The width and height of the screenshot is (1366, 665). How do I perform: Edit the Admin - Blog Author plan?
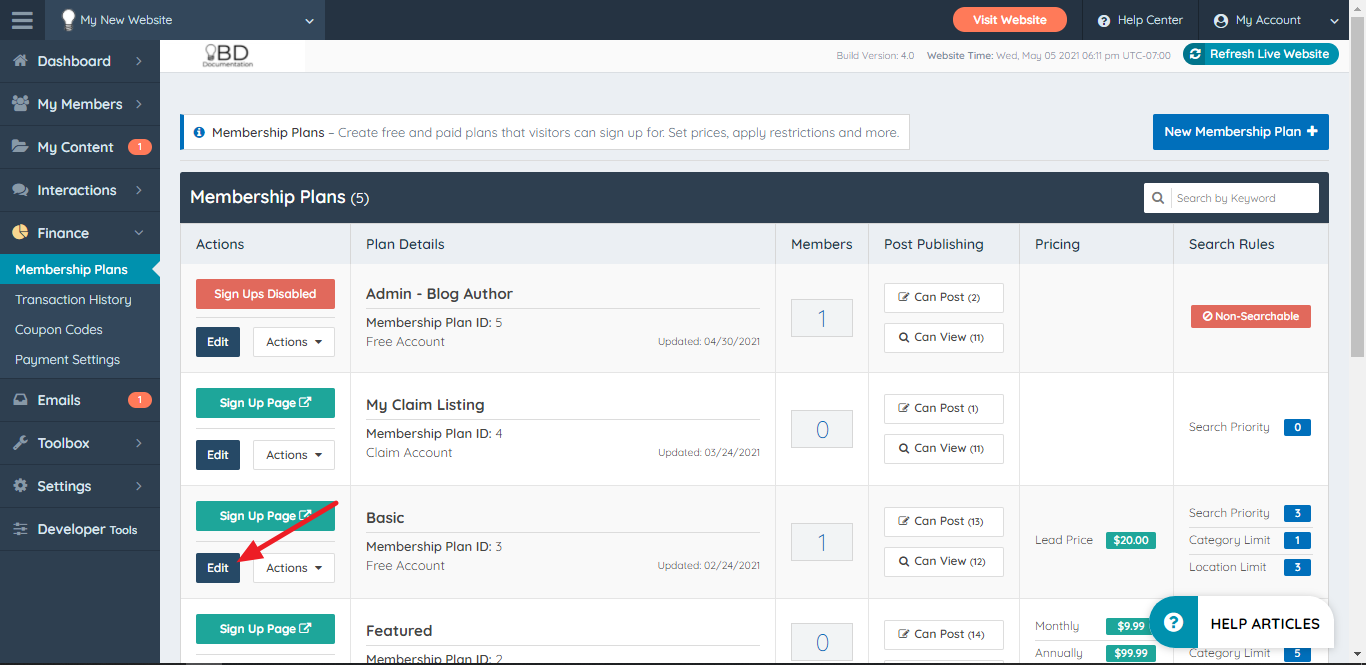[x=218, y=342]
